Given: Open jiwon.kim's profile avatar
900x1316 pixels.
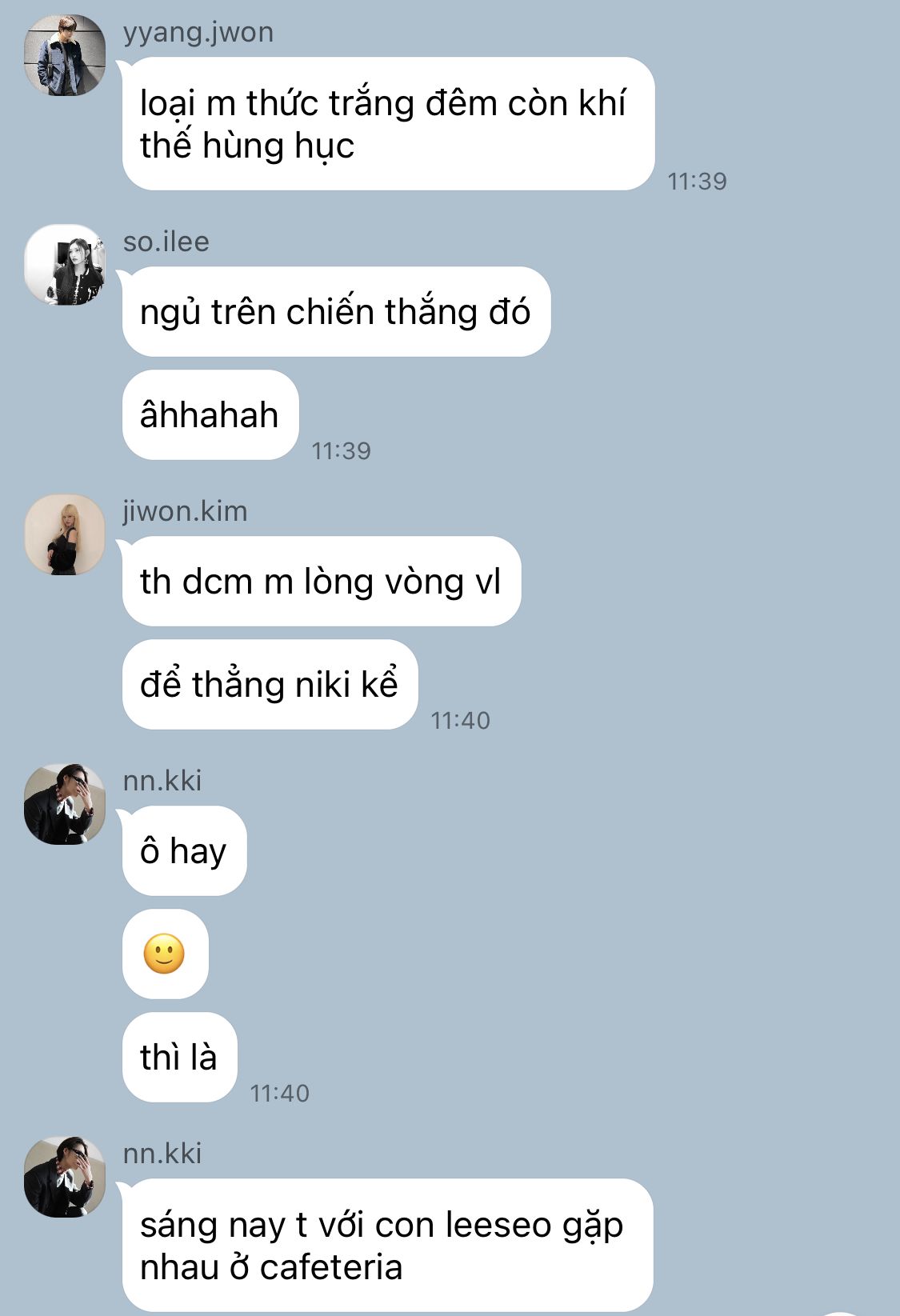Looking at the screenshot, I should coord(65,534).
